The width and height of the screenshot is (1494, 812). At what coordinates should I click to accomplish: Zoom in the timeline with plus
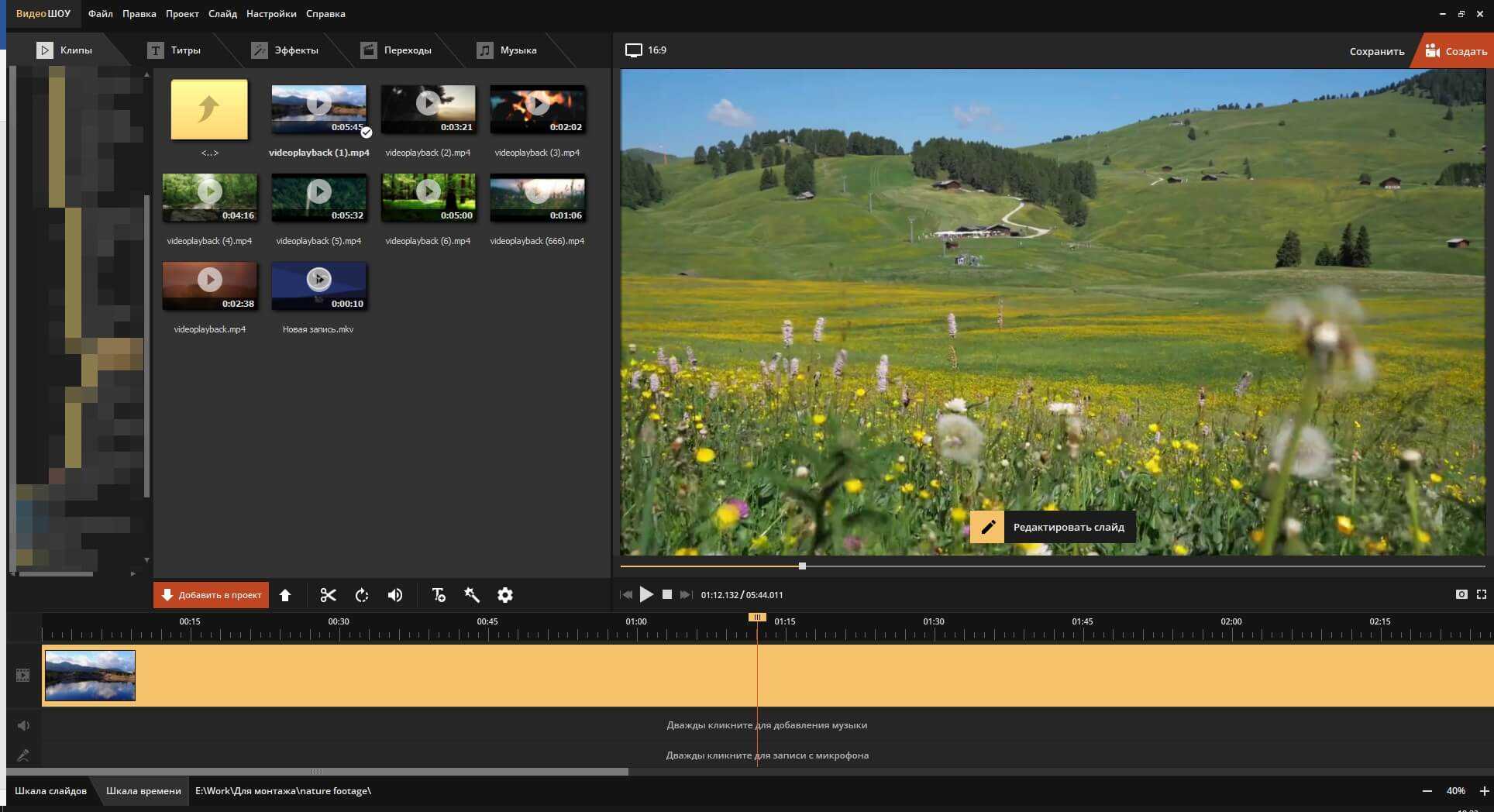pos(1485,791)
